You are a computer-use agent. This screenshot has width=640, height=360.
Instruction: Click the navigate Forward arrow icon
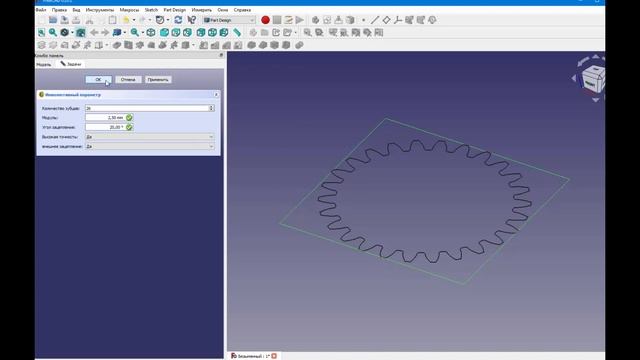click(x=105, y=33)
